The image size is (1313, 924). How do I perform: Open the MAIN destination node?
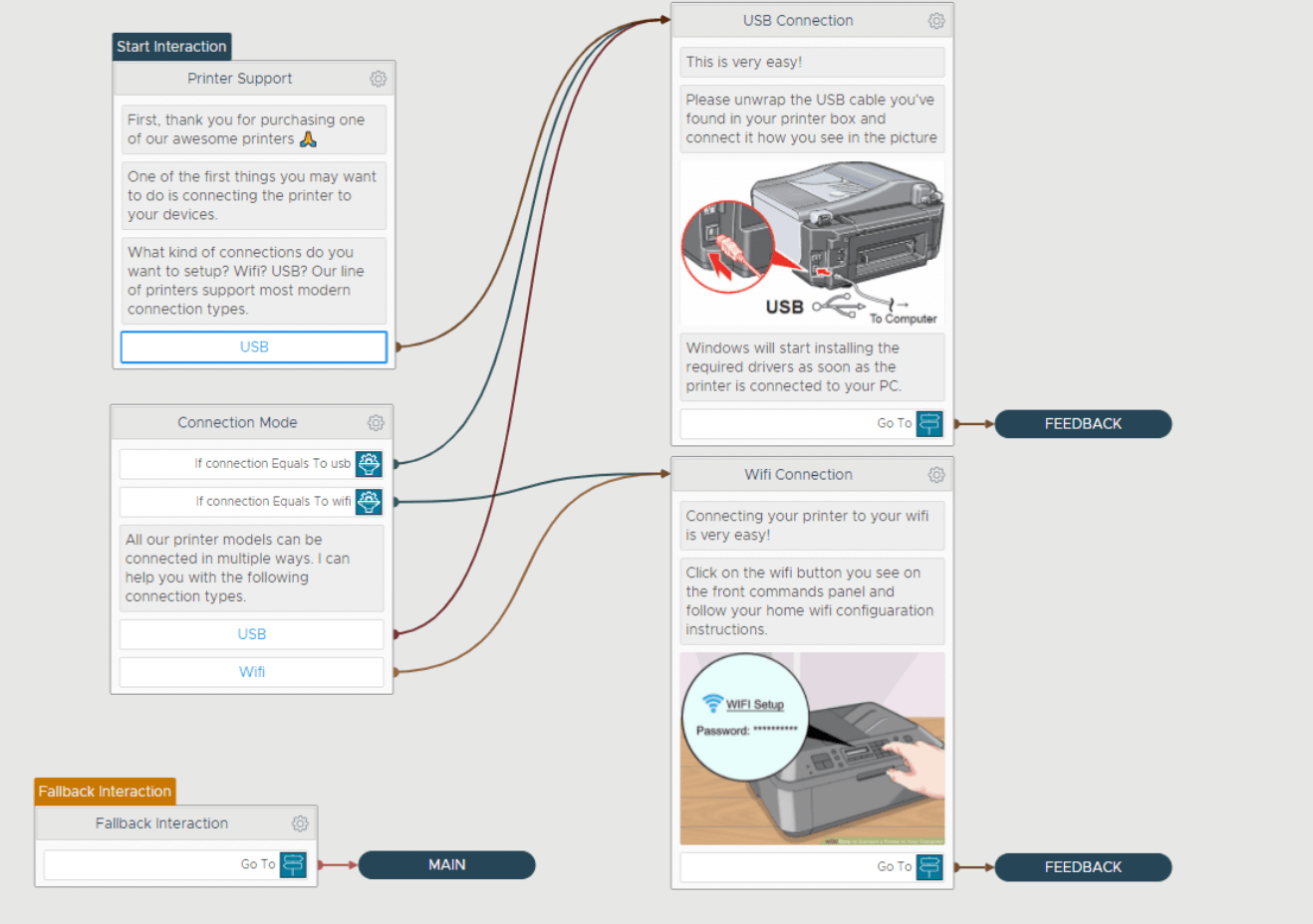pos(447,865)
